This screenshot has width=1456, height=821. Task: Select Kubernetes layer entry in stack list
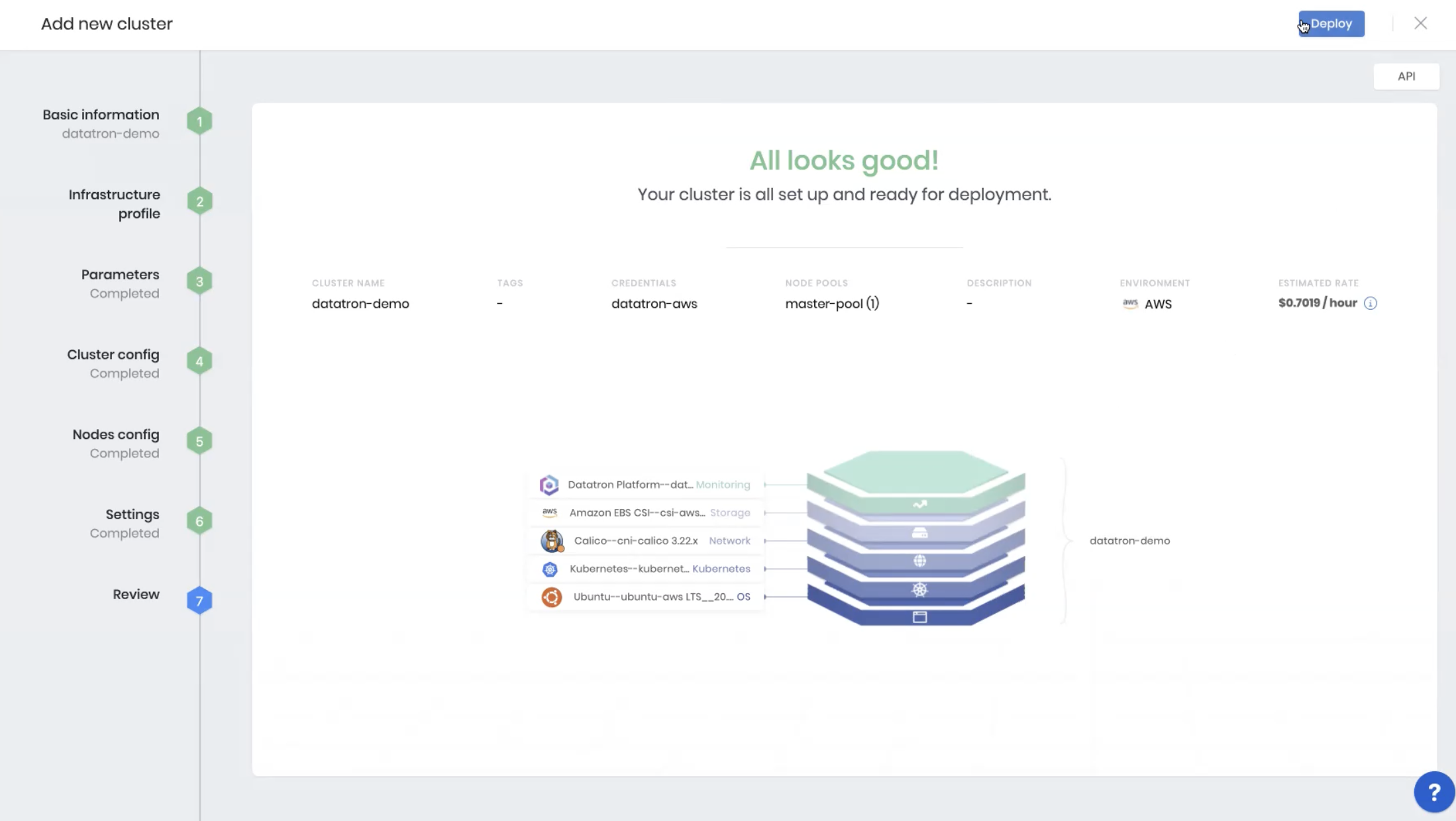tap(646, 569)
